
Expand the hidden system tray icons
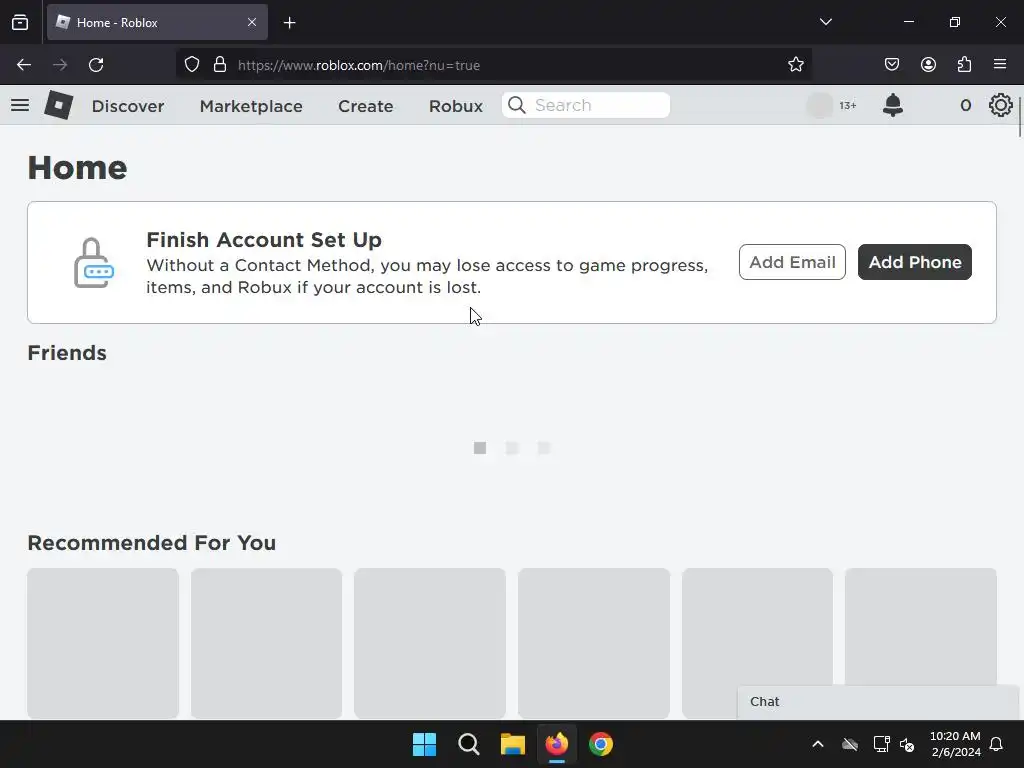tap(818, 744)
